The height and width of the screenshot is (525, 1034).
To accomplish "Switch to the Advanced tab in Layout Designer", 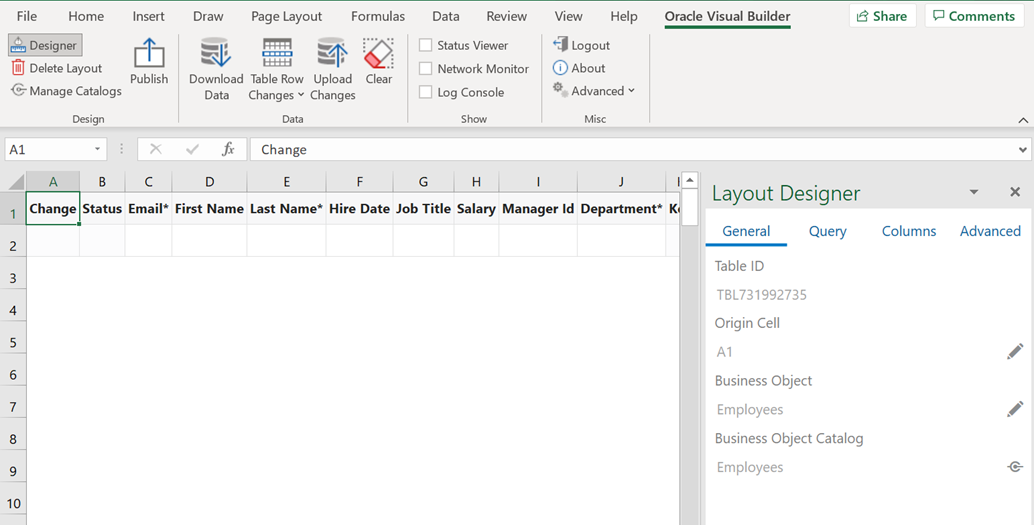I will tap(990, 231).
